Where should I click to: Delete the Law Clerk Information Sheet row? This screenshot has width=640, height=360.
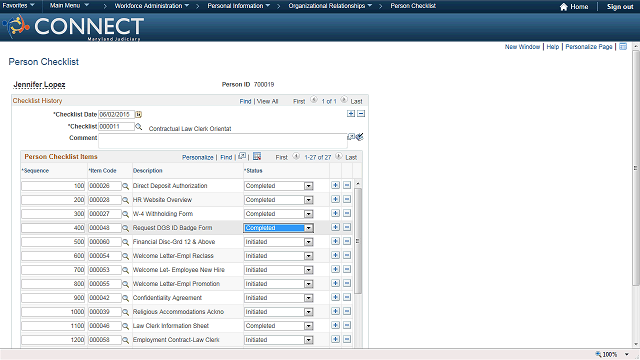click(x=347, y=325)
